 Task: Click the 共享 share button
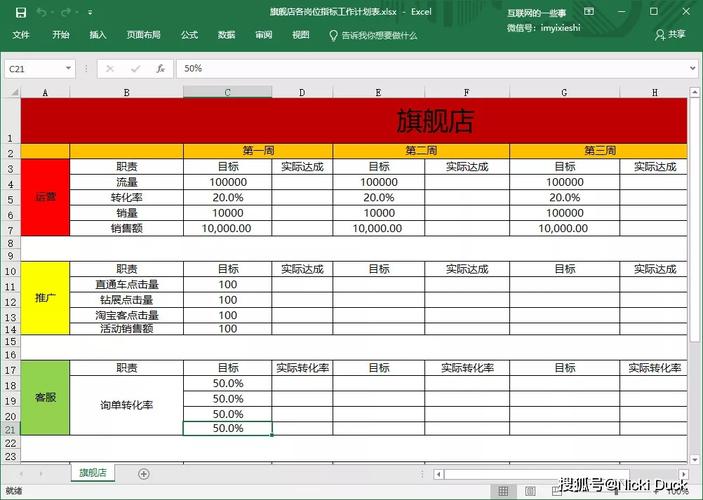click(x=670, y=35)
